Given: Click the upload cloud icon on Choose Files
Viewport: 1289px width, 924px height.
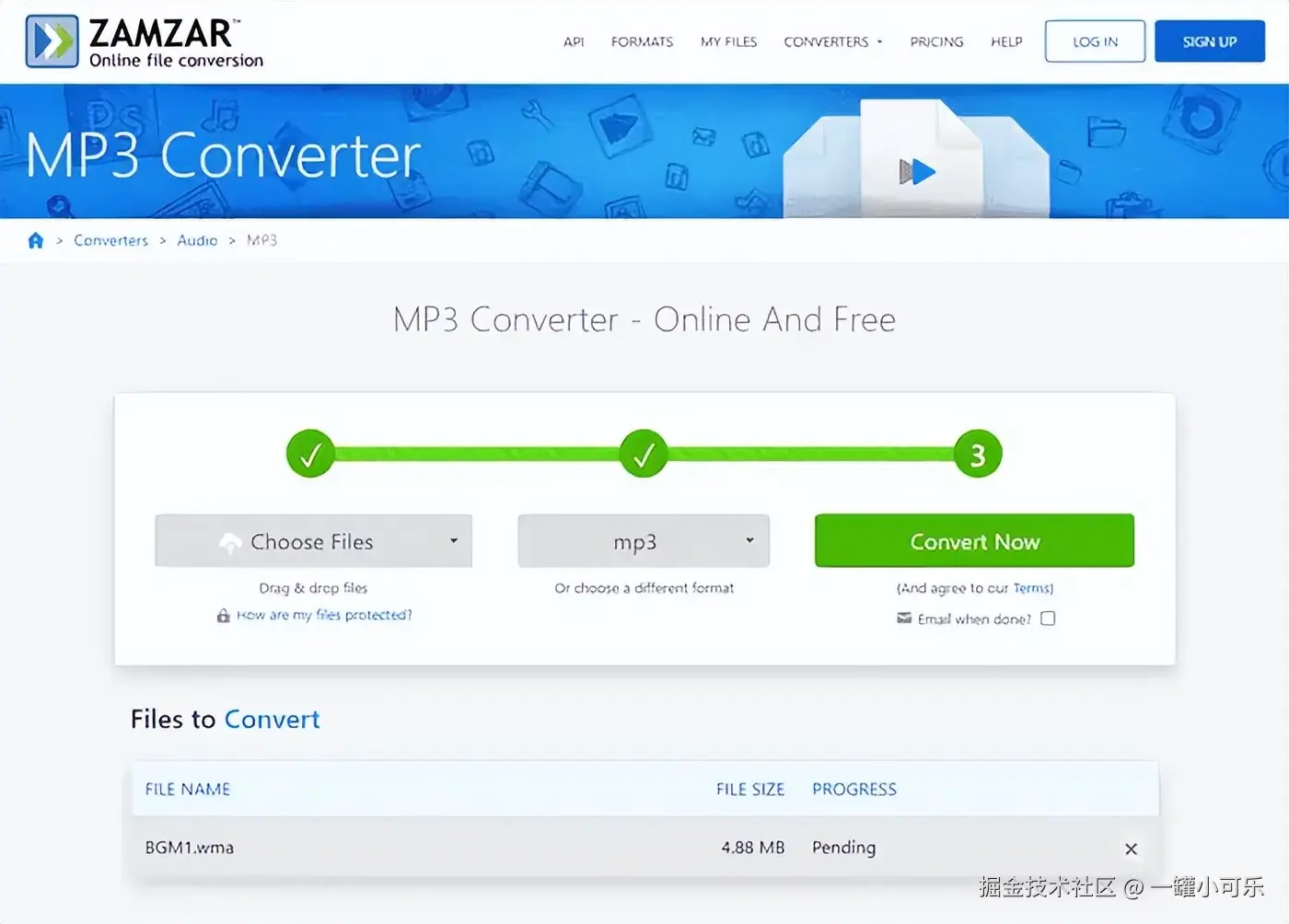Looking at the screenshot, I should [x=230, y=543].
